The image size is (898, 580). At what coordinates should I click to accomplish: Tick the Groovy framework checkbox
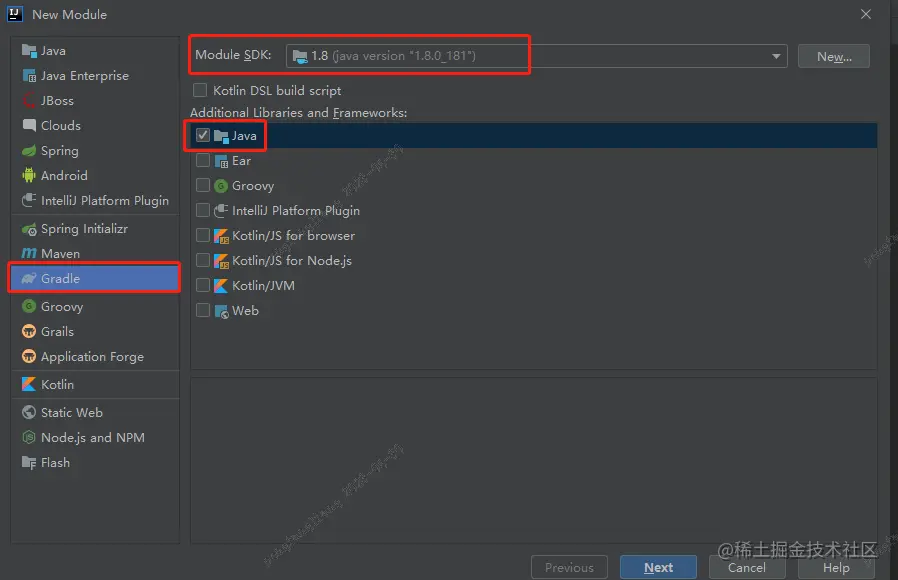point(203,185)
